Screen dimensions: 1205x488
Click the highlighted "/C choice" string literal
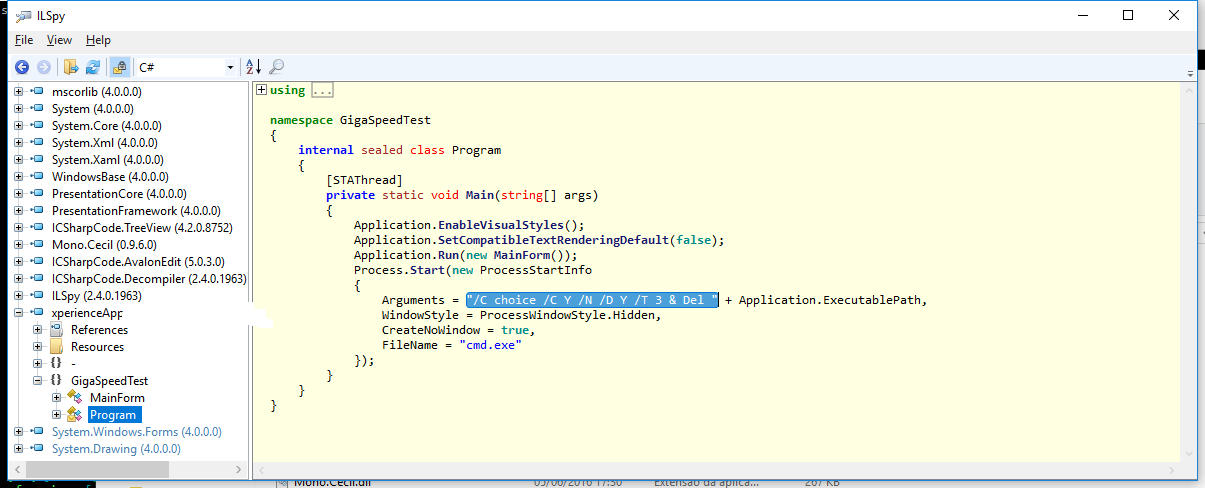592,300
